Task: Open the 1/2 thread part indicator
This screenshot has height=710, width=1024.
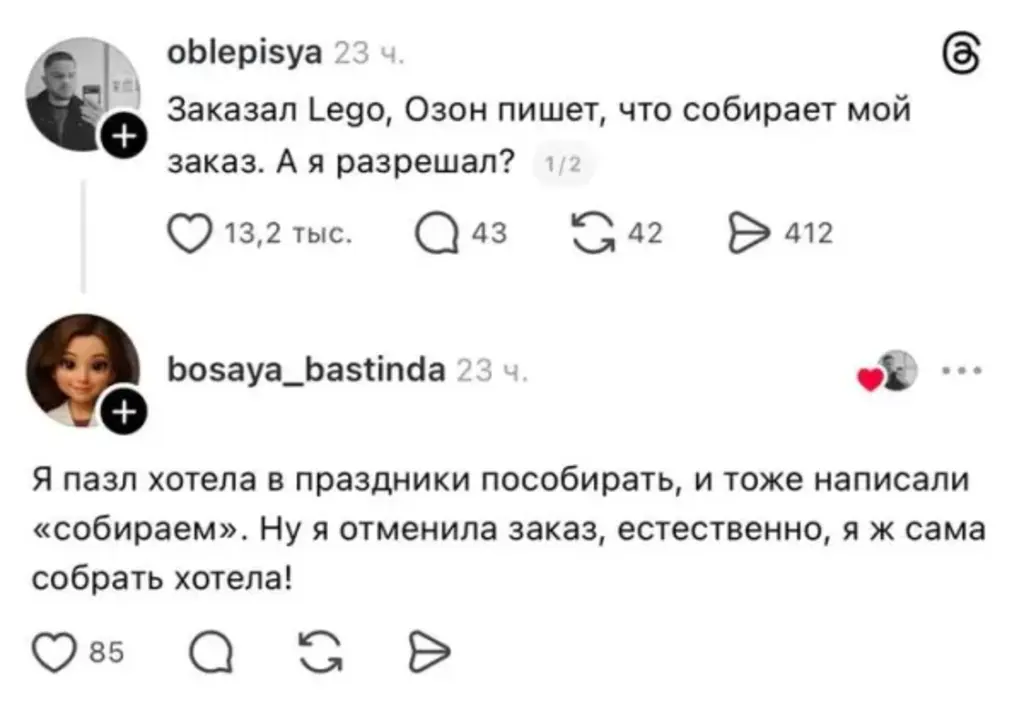Action: click(x=563, y=165)
